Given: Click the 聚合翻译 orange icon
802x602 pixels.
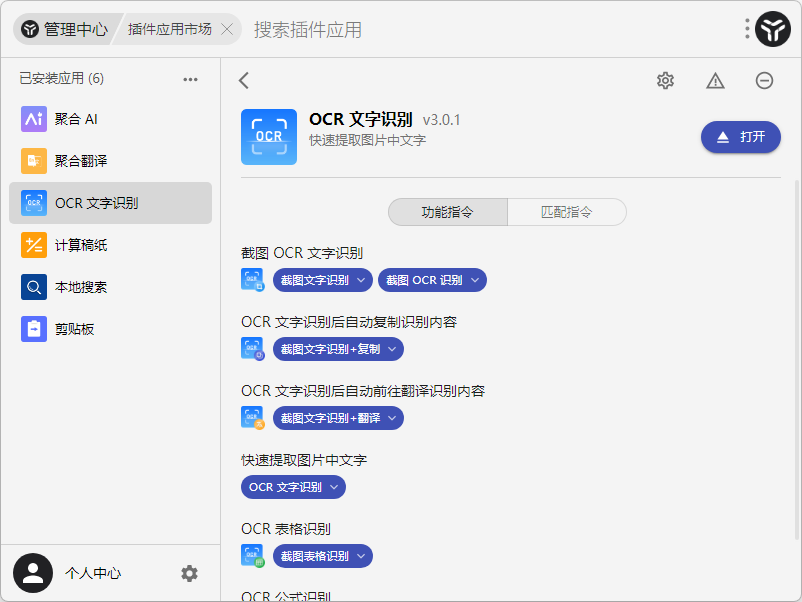Looking at the screenshot, I should pos(34,161).
